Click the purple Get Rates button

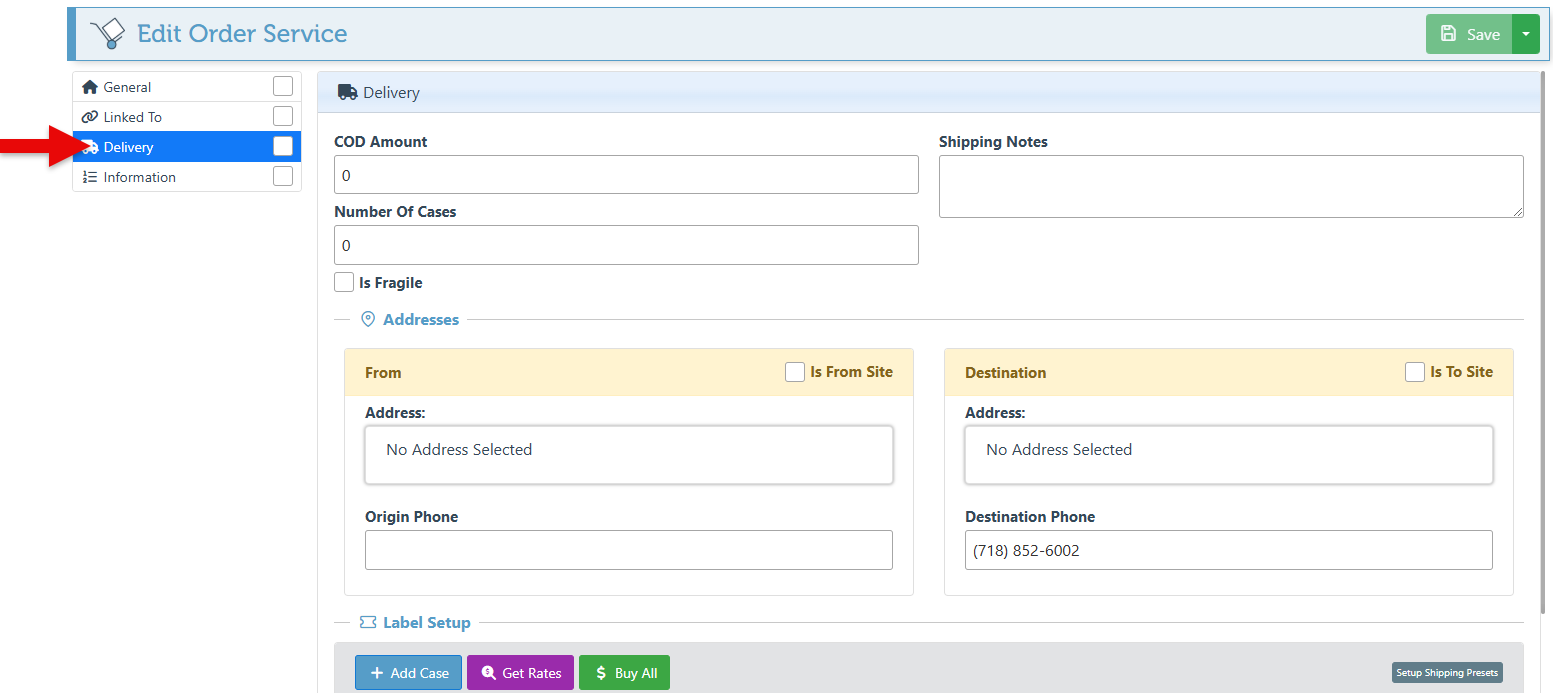click(521, 673)
